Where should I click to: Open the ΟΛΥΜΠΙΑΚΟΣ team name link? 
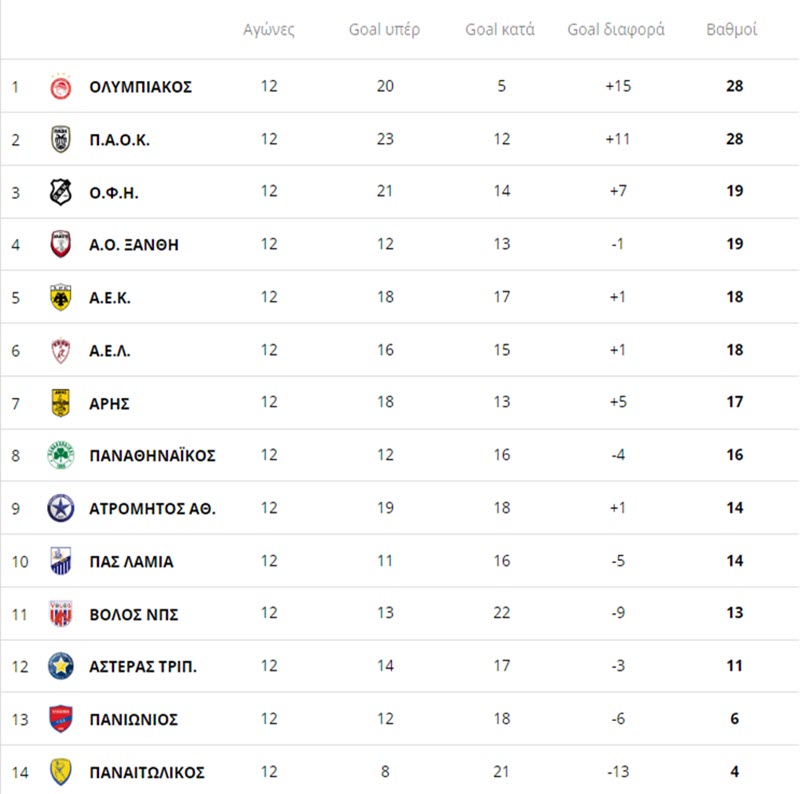(x=140, y=87)
